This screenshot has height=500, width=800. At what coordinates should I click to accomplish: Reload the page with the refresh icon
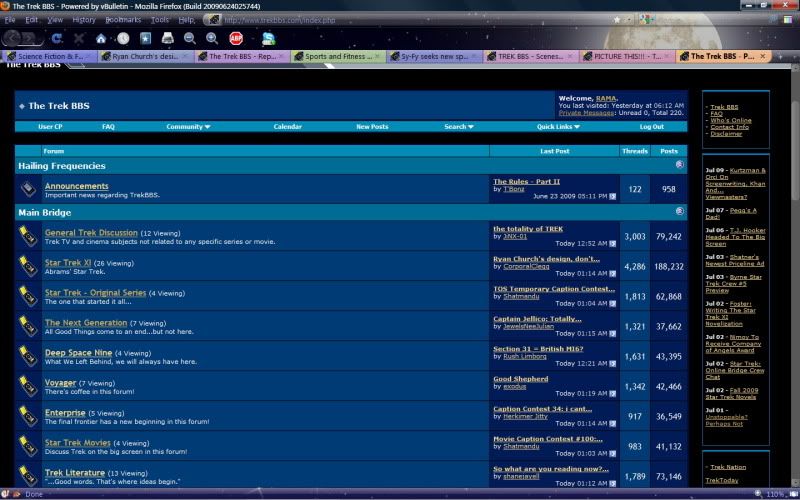pos(57,38)
